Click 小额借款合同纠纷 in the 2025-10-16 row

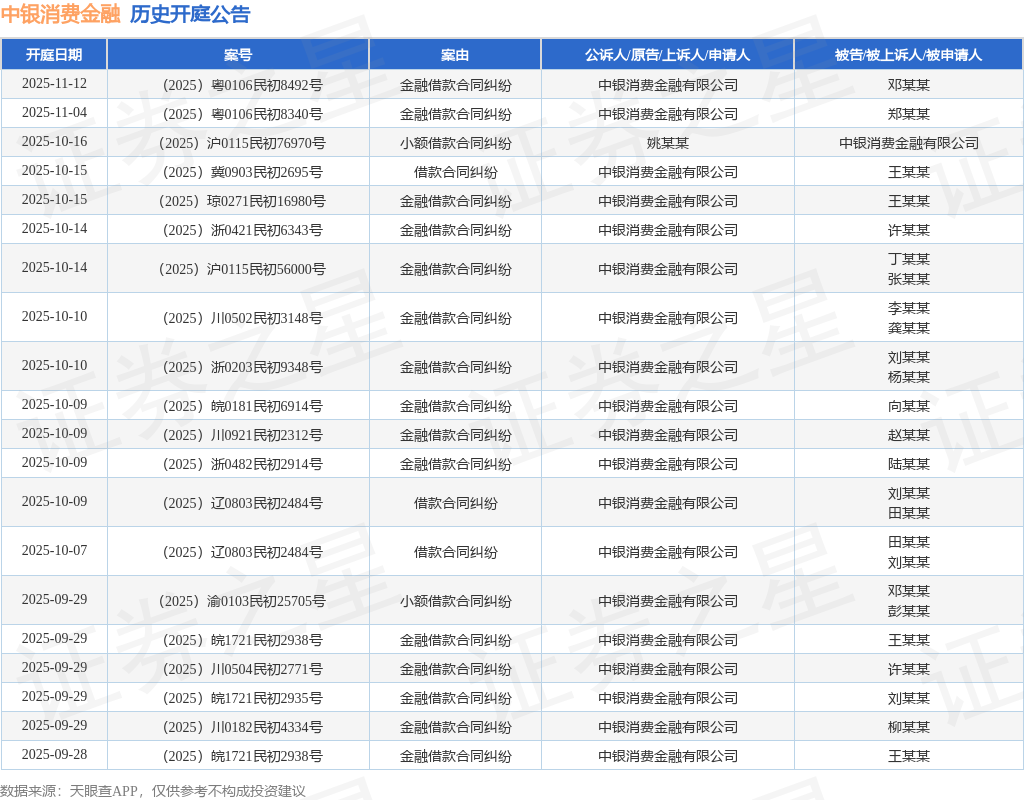(x=455, y=143)
